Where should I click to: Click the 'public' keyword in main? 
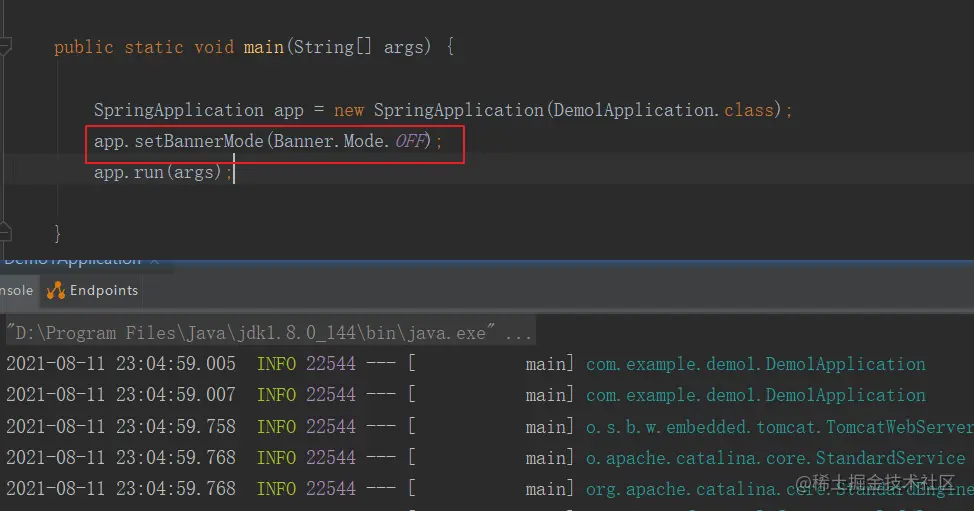(x=84, y=47)
